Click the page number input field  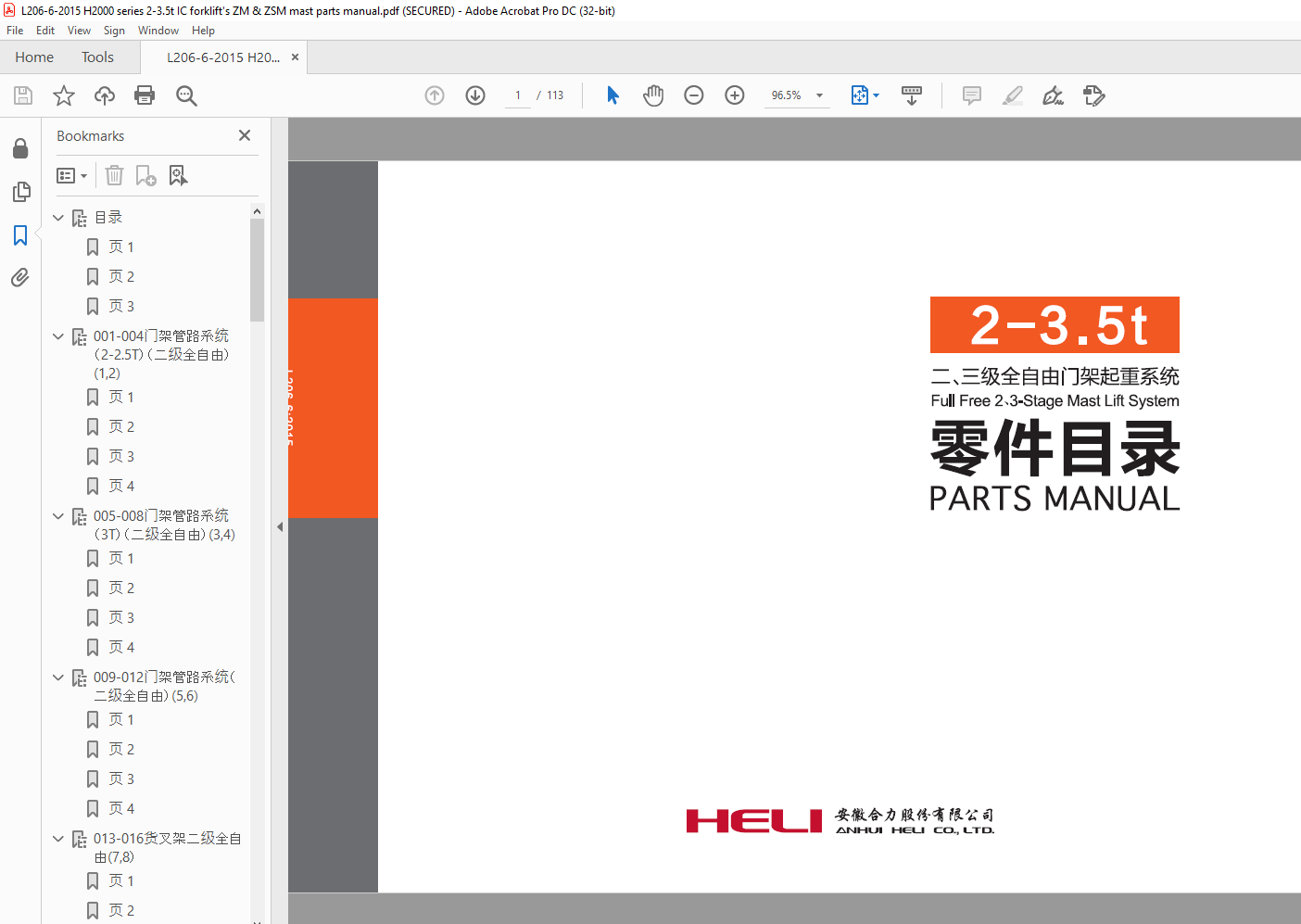click(x=518, y=95)
